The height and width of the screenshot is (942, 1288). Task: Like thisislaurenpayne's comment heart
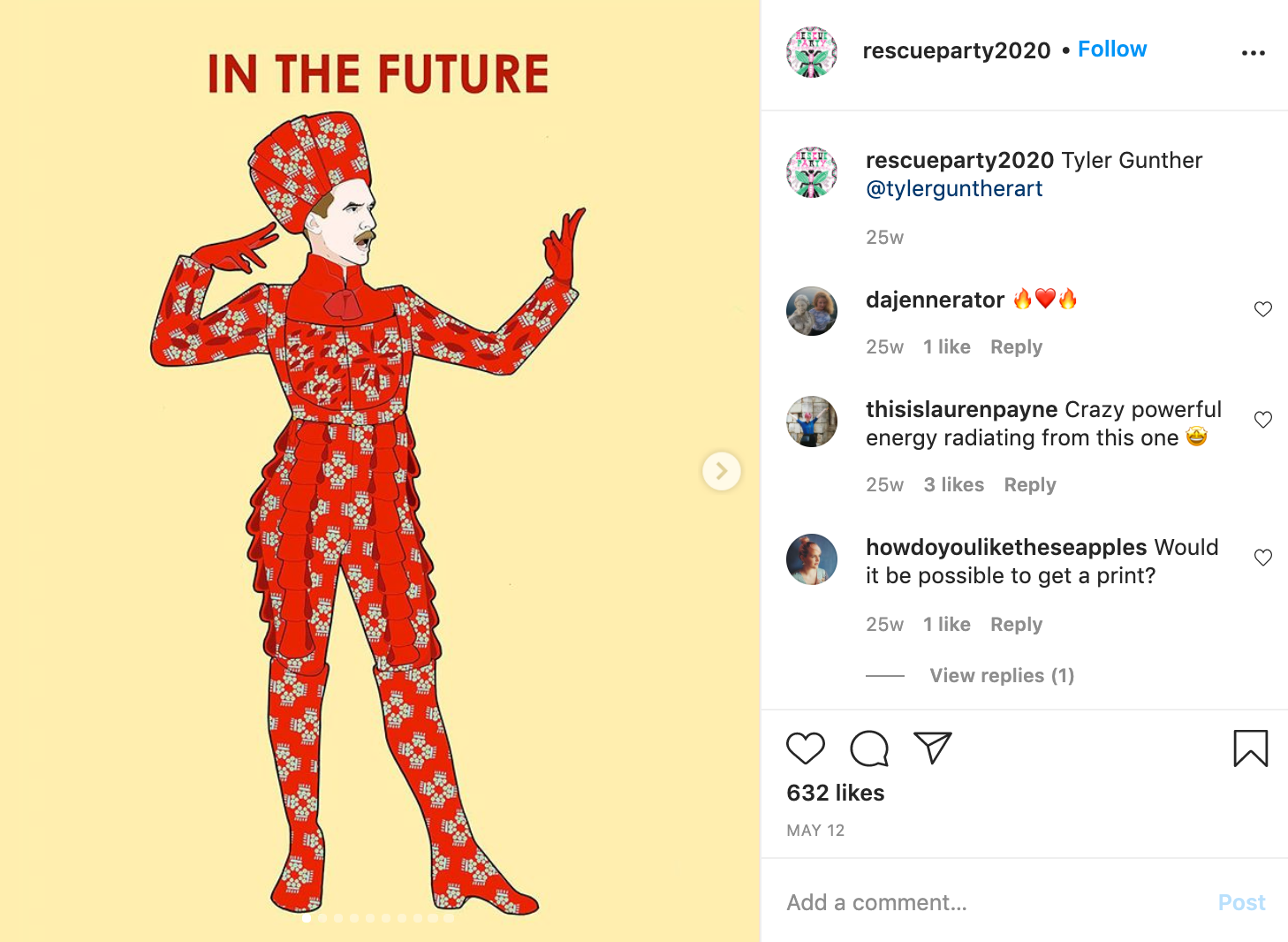point(1263,420)
